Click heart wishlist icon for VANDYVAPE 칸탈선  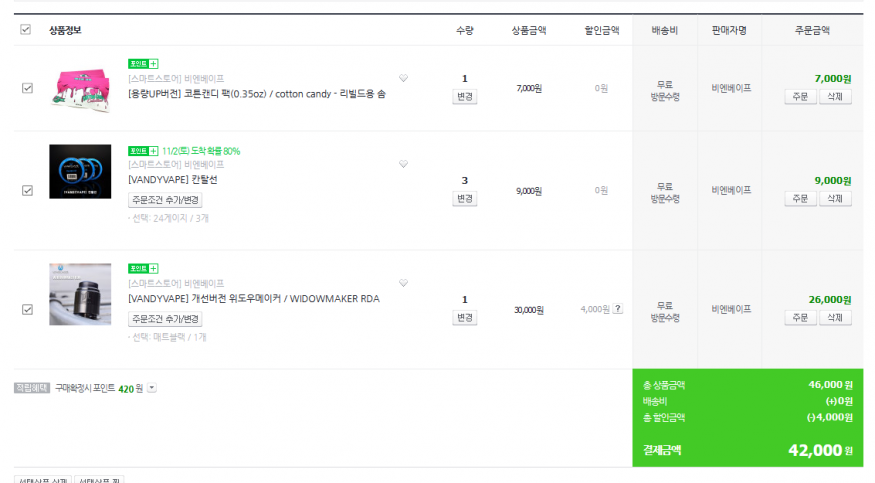point(403,164)
